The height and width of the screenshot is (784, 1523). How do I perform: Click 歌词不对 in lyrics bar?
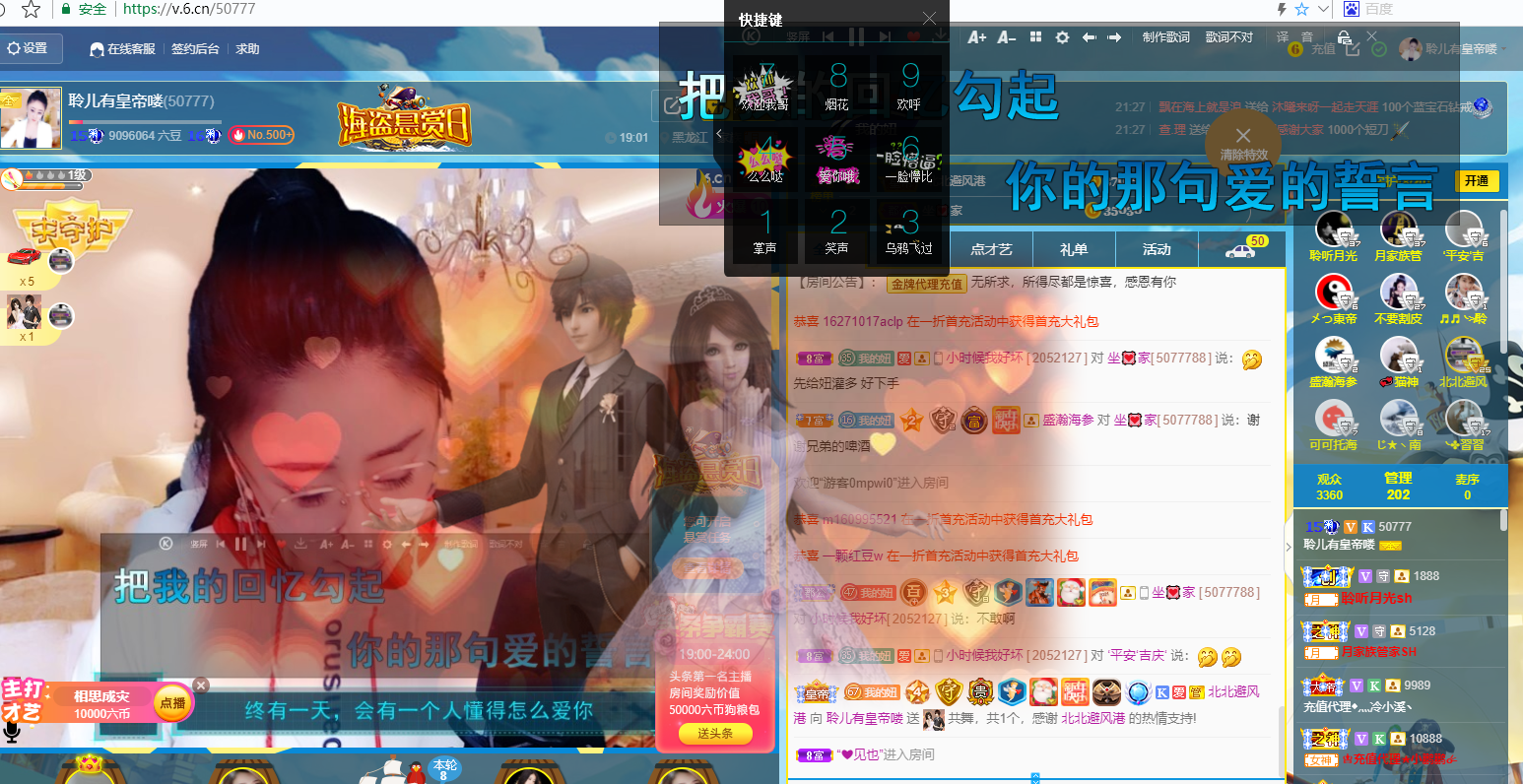coord(1229,37)
